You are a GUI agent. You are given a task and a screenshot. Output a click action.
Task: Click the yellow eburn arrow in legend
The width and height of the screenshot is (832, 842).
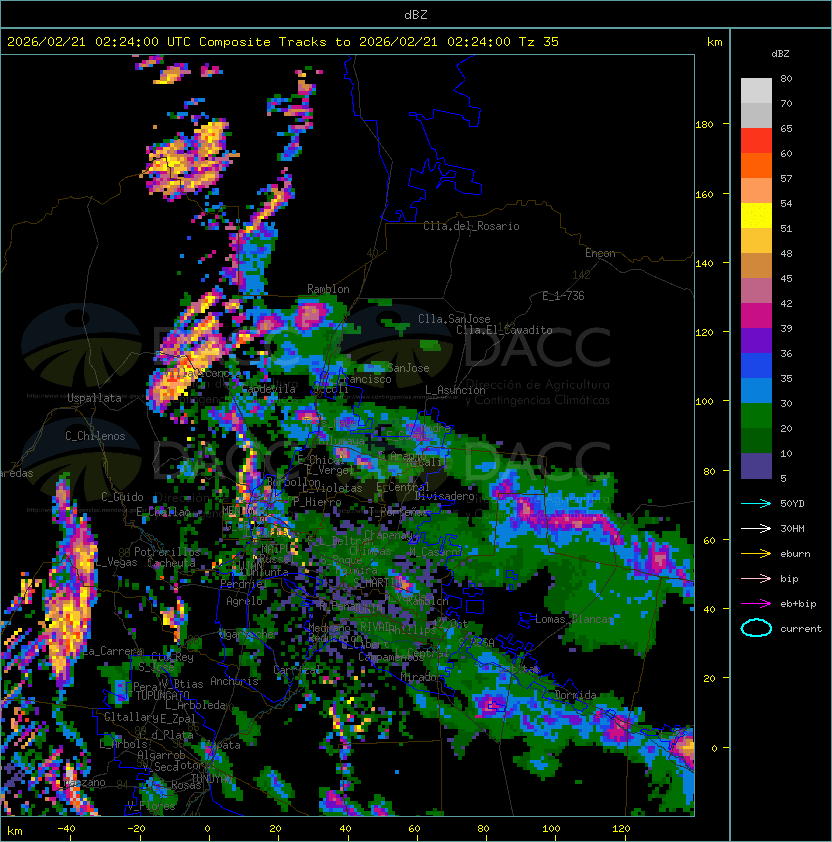point(756,554)
